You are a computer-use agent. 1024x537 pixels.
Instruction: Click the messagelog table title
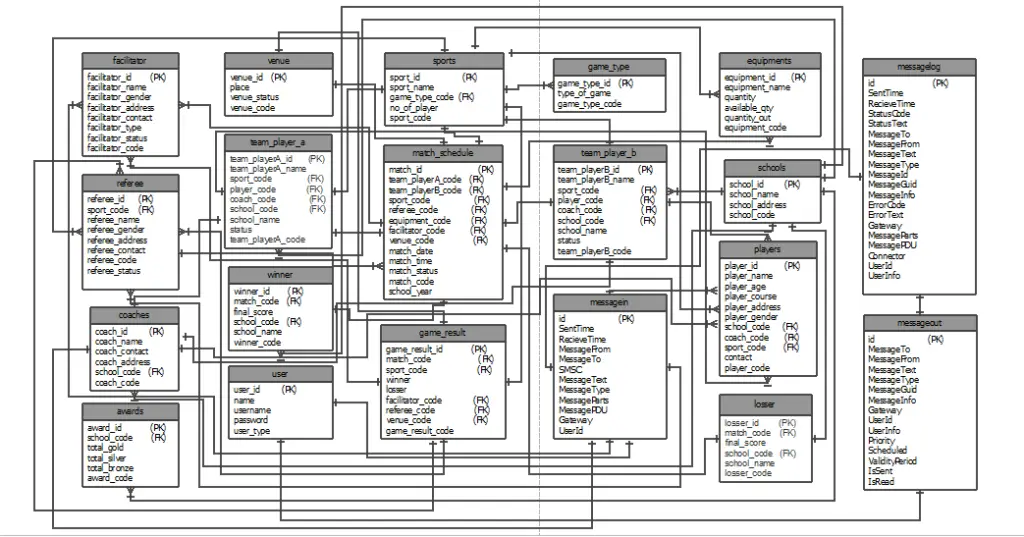pos(919,66)
